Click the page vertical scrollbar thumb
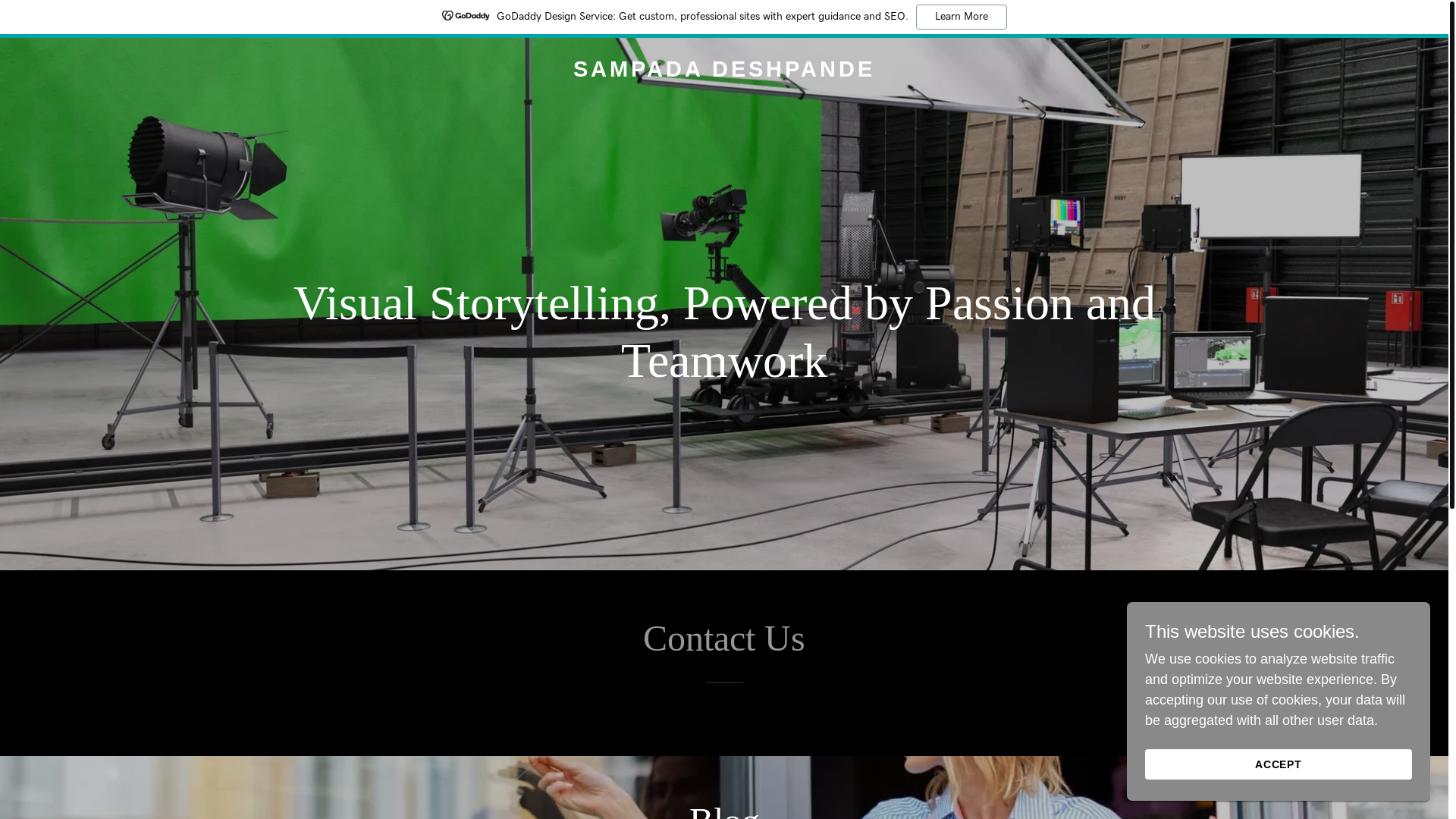Screen dimensions: 1456x819 tap(1452, 254)
